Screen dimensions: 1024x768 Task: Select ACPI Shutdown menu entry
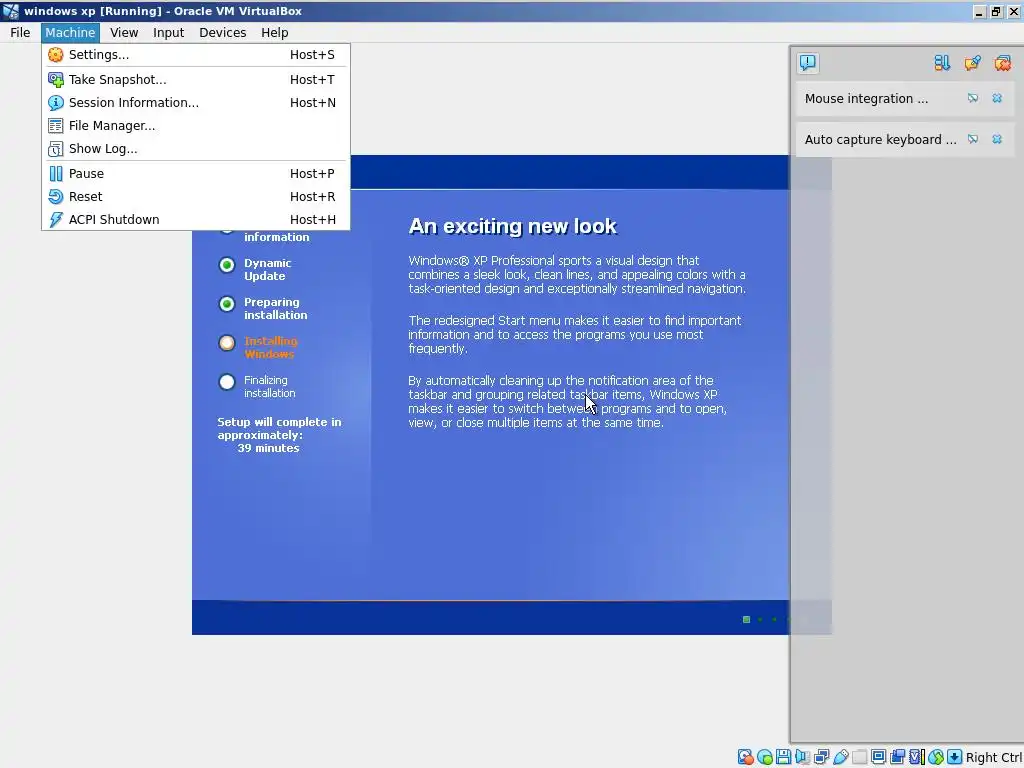point(195,219)
